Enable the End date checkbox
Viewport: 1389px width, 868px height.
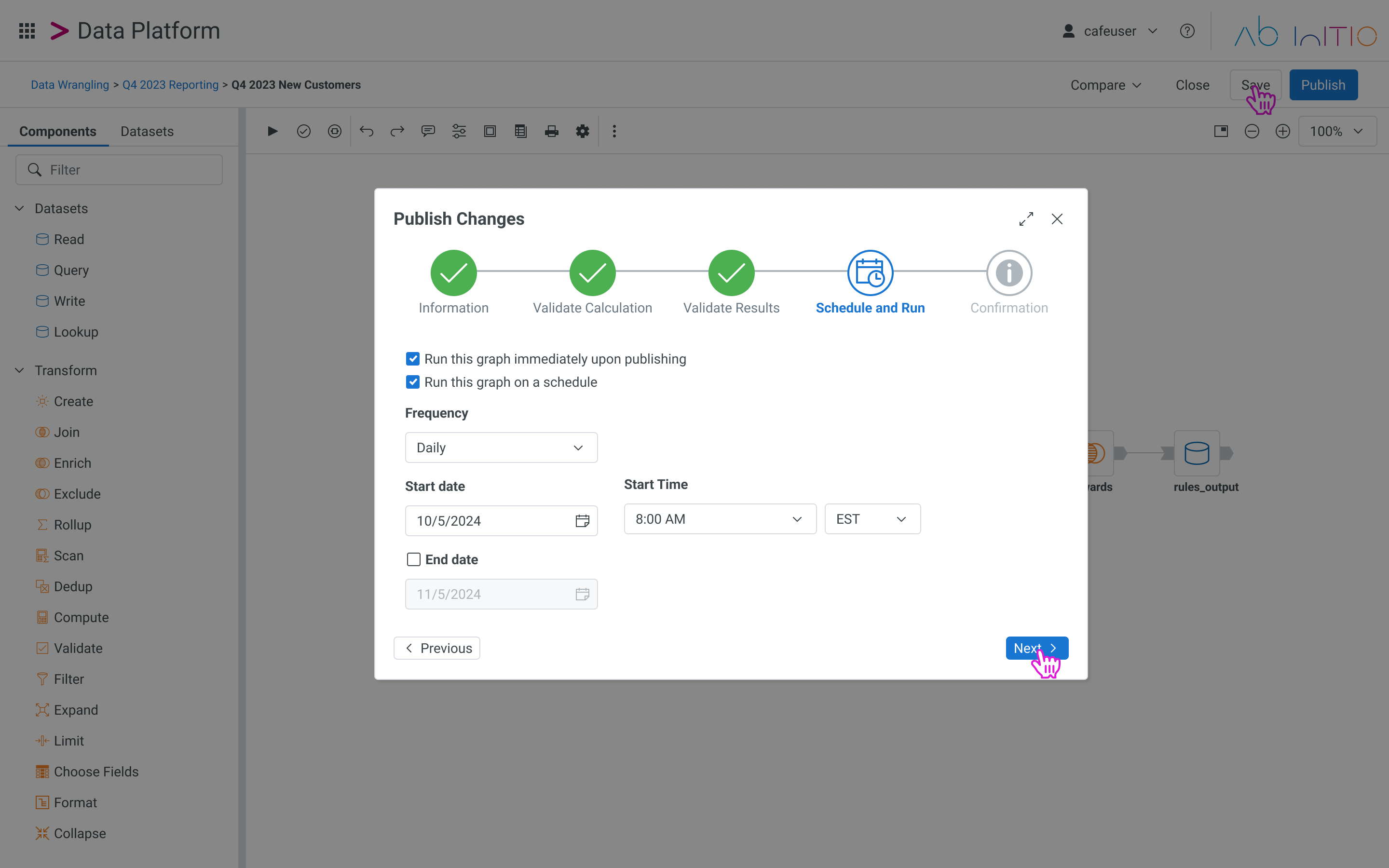click(413, 559)
